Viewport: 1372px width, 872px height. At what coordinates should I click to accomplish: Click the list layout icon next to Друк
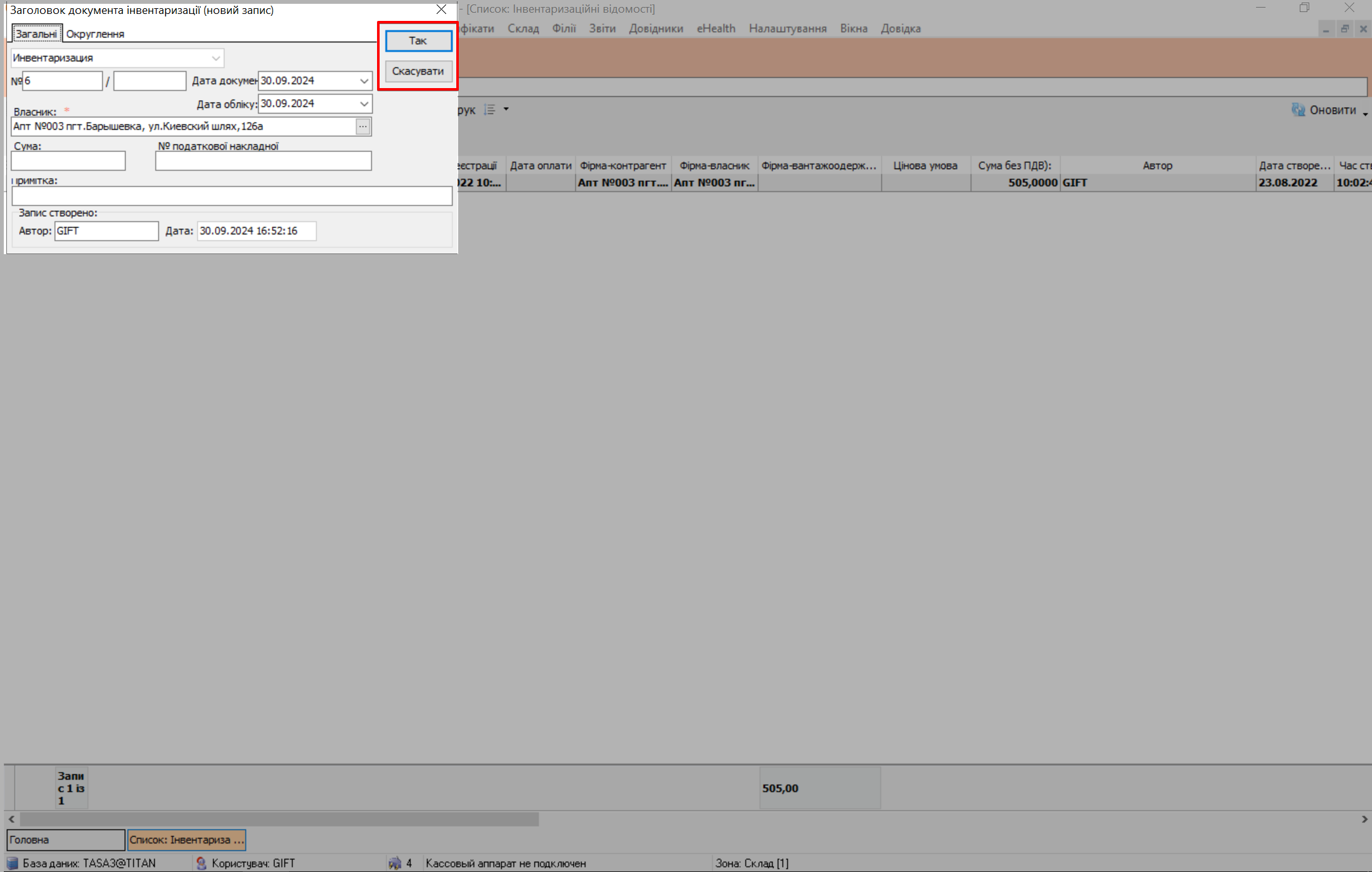click(x=489, y=110)
